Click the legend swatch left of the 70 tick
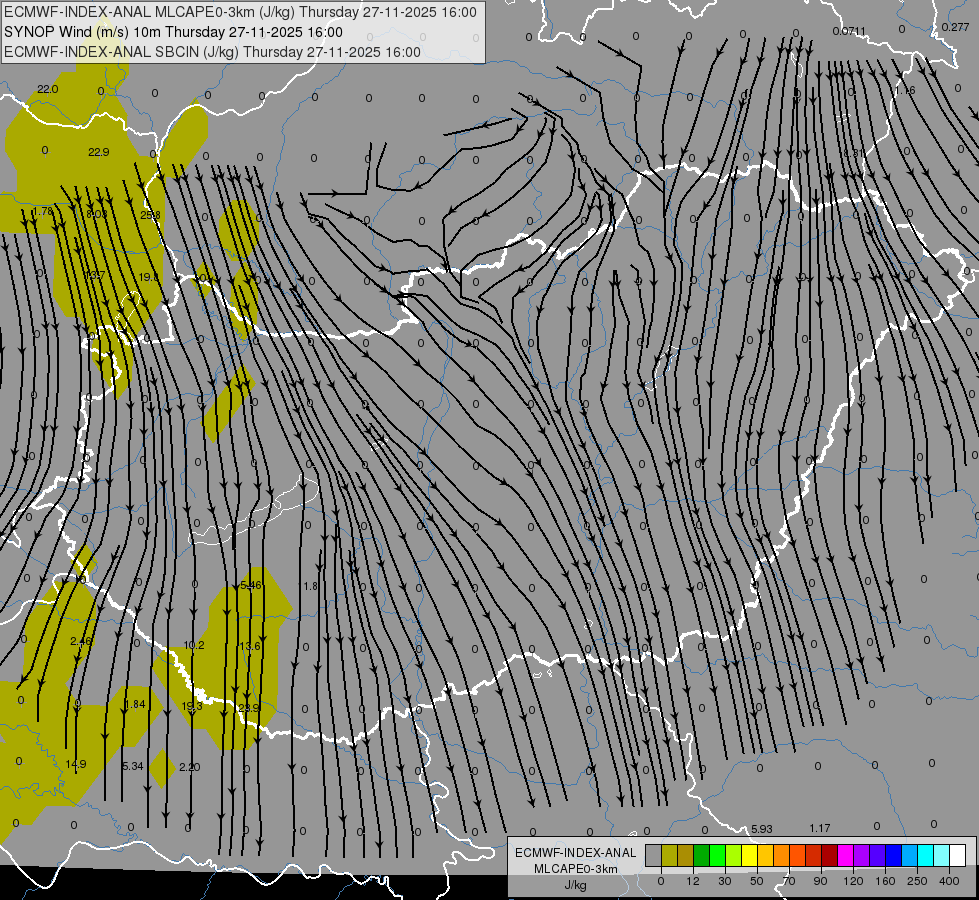Screen dimensions: 979x900 click(781, 855)
